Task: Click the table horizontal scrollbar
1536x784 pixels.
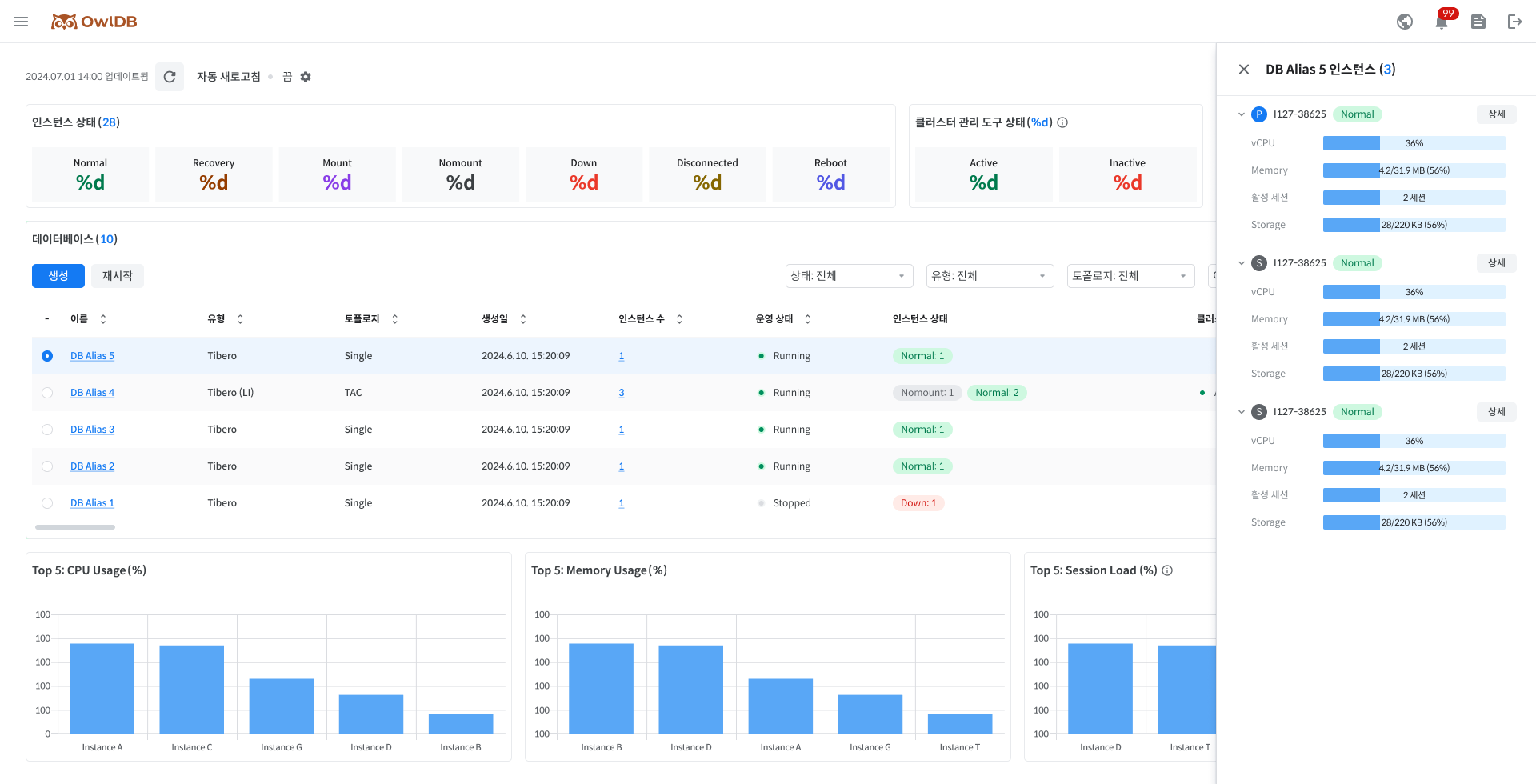Action: tap(75, 527)
